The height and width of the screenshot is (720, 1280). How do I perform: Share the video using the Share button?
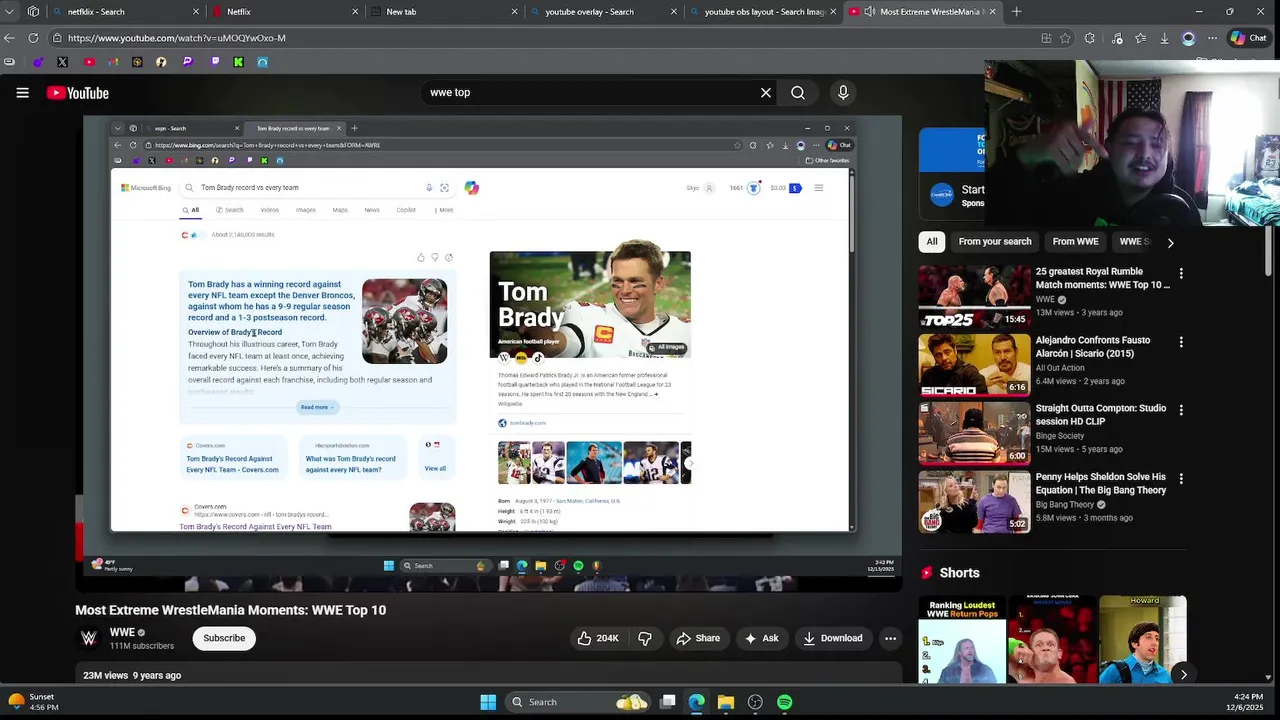[698, 638]
